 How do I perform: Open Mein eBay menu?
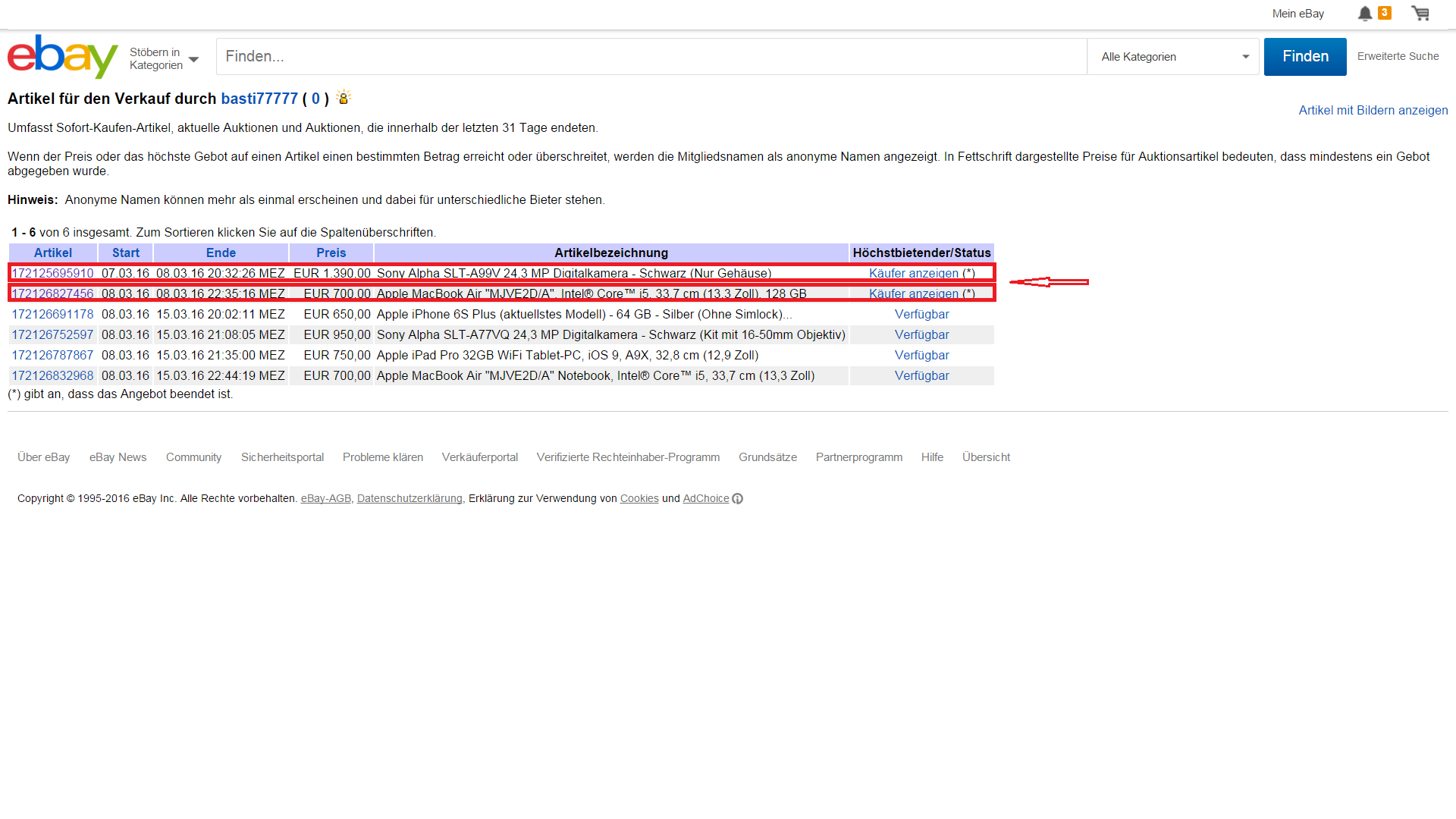tap(1298, 14)
